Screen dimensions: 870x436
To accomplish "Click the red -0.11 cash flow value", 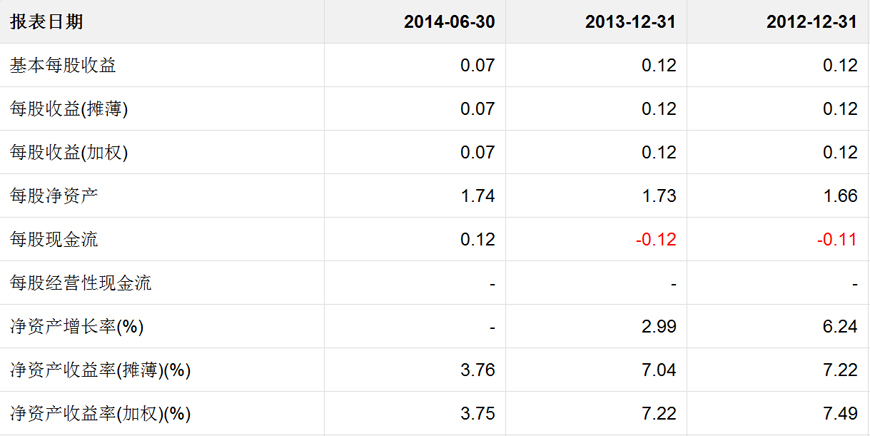I will click(838, 240).
